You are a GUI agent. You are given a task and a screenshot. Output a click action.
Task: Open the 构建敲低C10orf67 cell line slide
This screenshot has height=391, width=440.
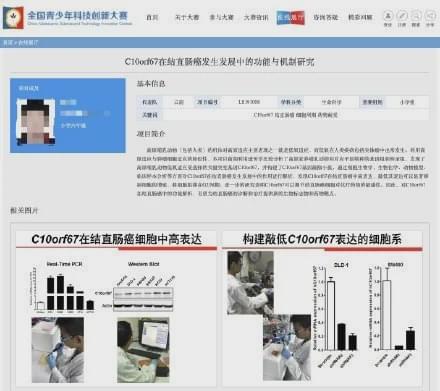322,308
